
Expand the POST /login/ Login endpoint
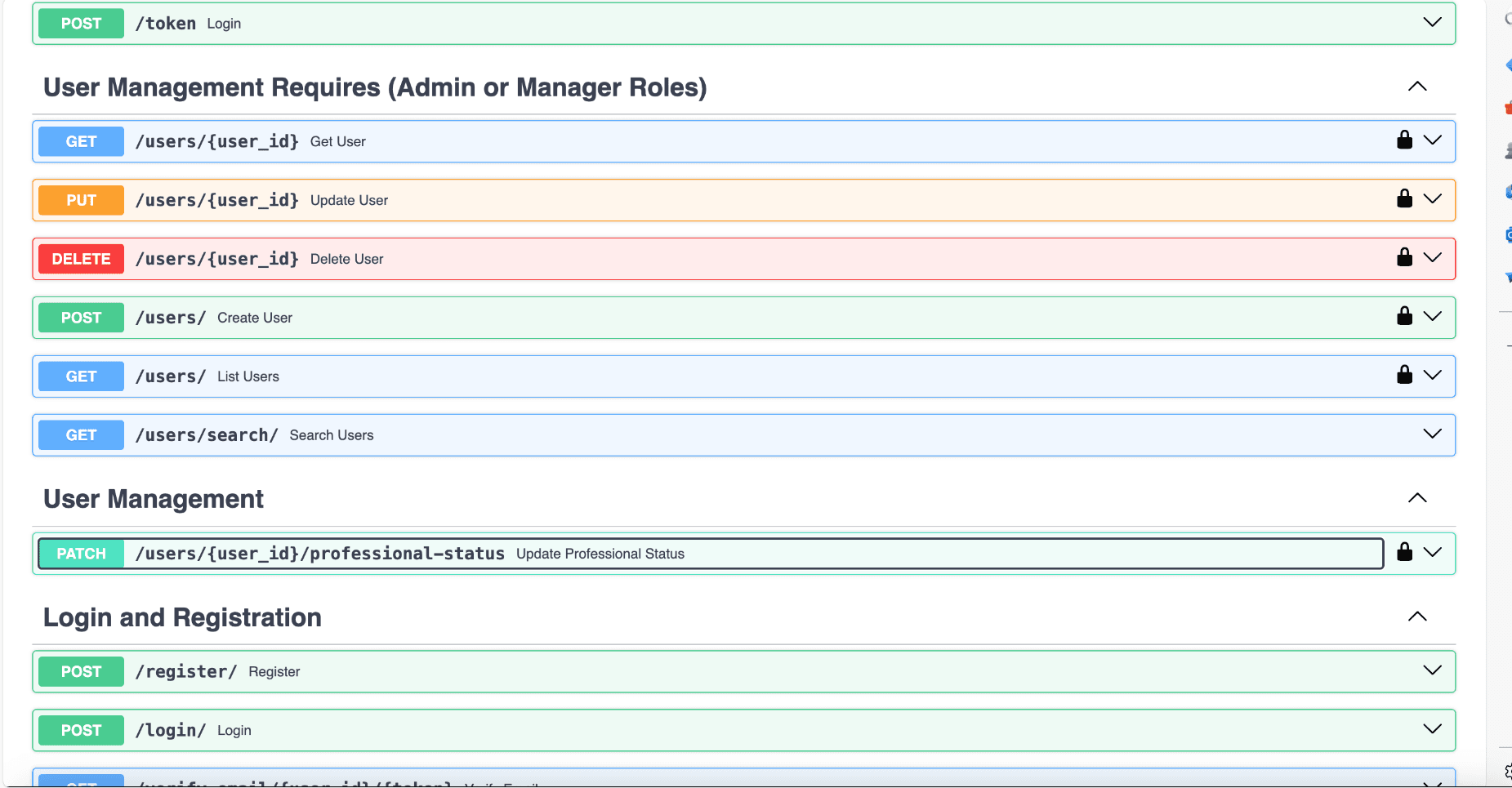[1433, 728]
